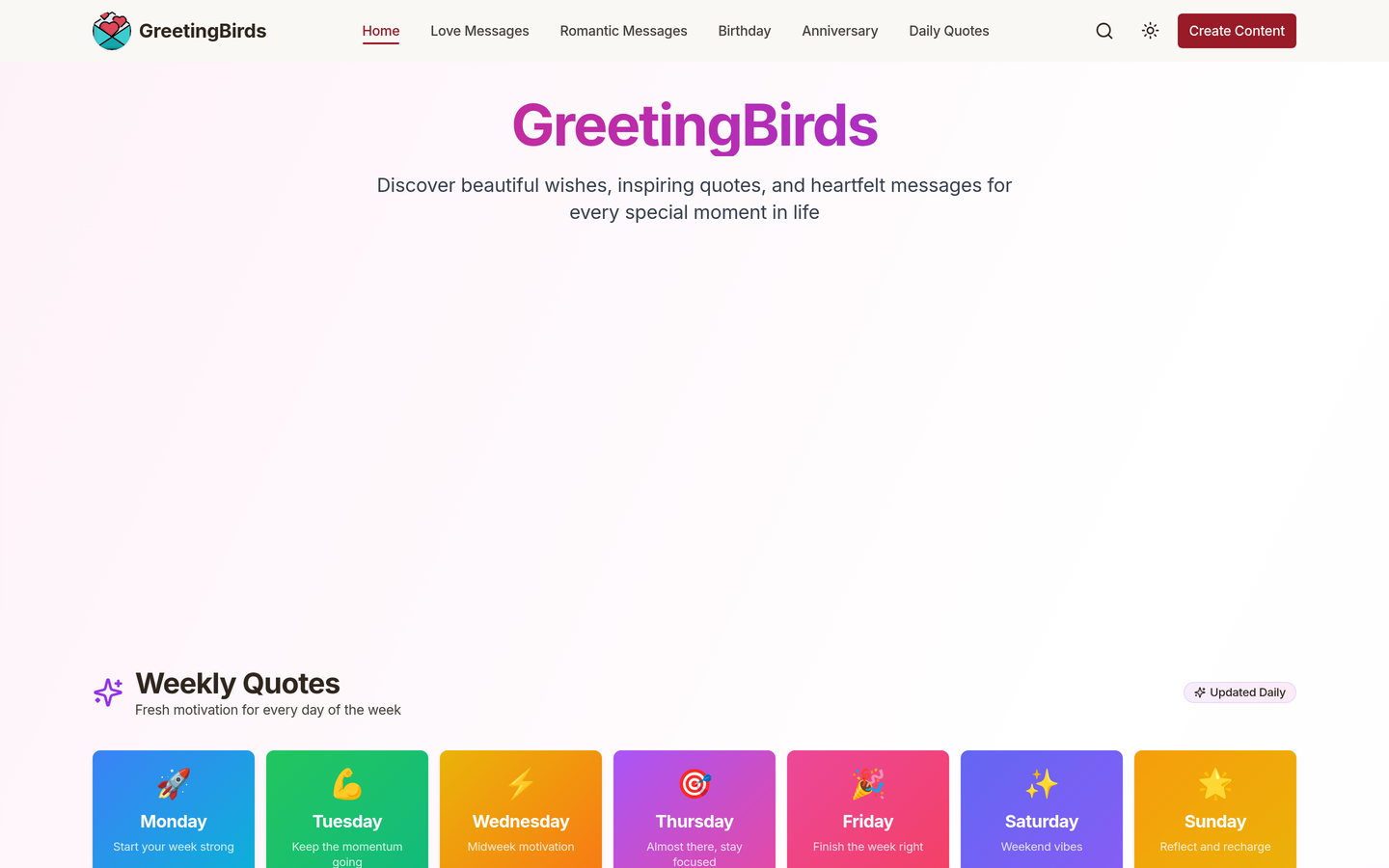Click the Tuesday flexed bicep icon
1389x868 pixels.
tap(347, 784)
